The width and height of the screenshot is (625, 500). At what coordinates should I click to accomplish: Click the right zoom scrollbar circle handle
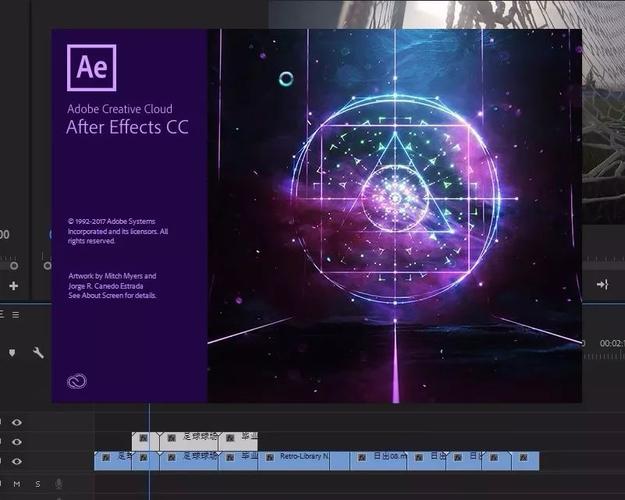pyautogui.click(x=47, y=266)
